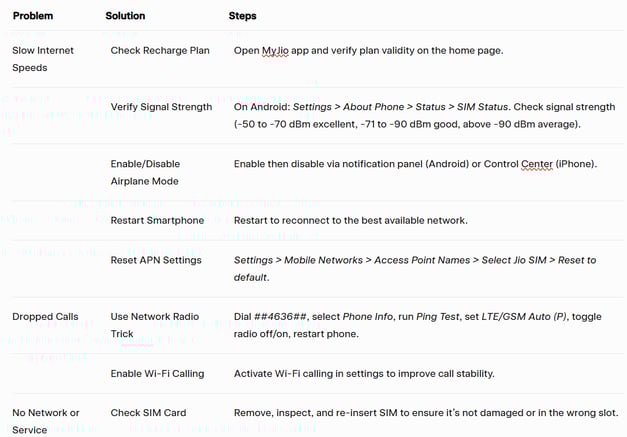Click the Use Network Radio Trick cell

point(155,325)
